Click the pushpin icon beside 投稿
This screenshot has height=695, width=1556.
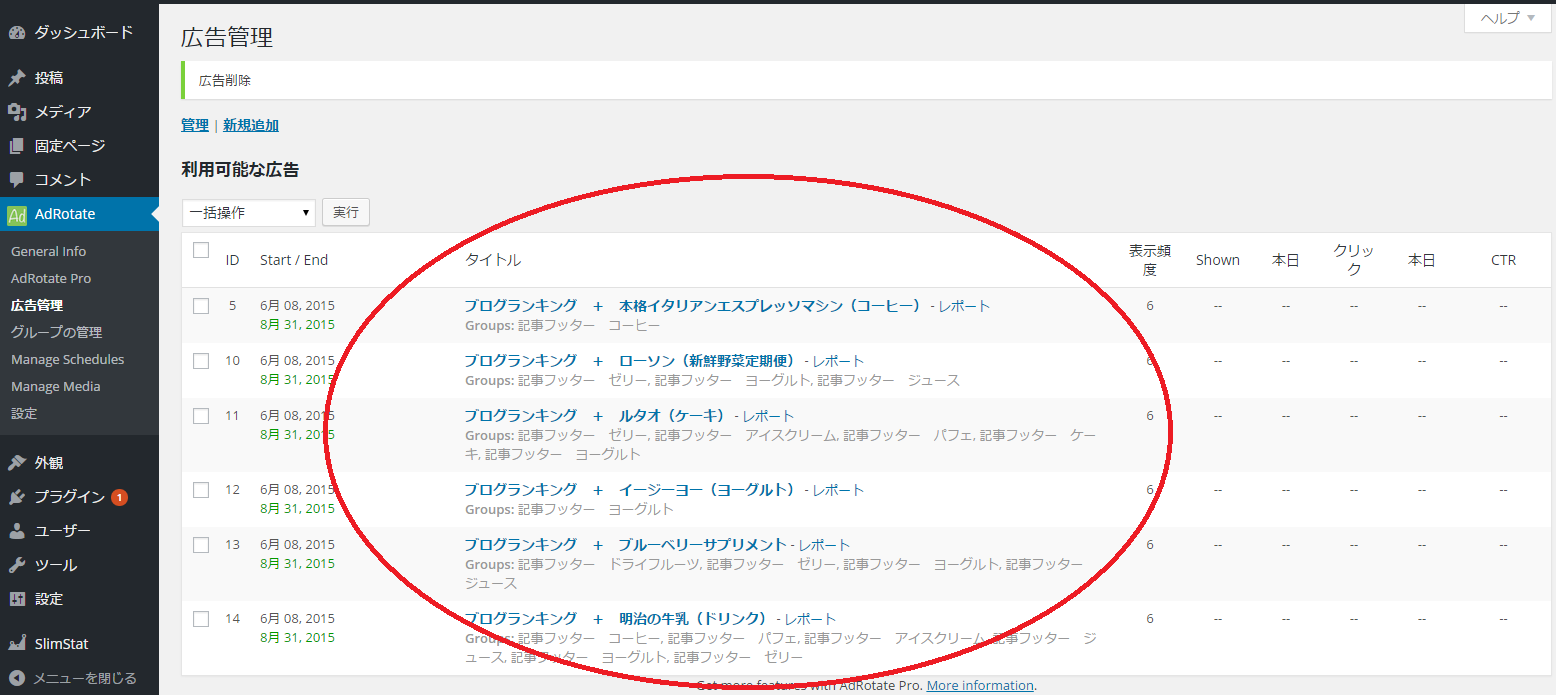tap(17, 78)
